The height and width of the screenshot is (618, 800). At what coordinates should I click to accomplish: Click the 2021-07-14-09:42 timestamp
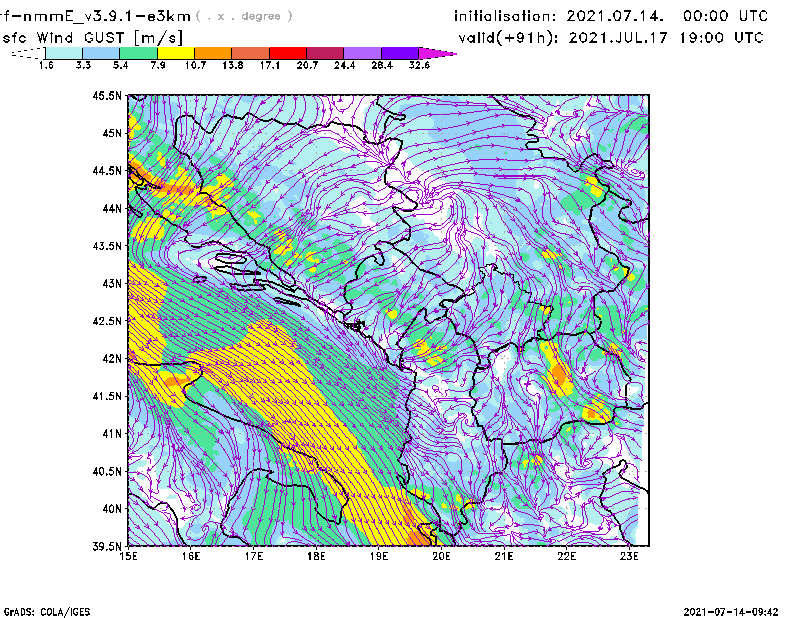click(731, 612)
